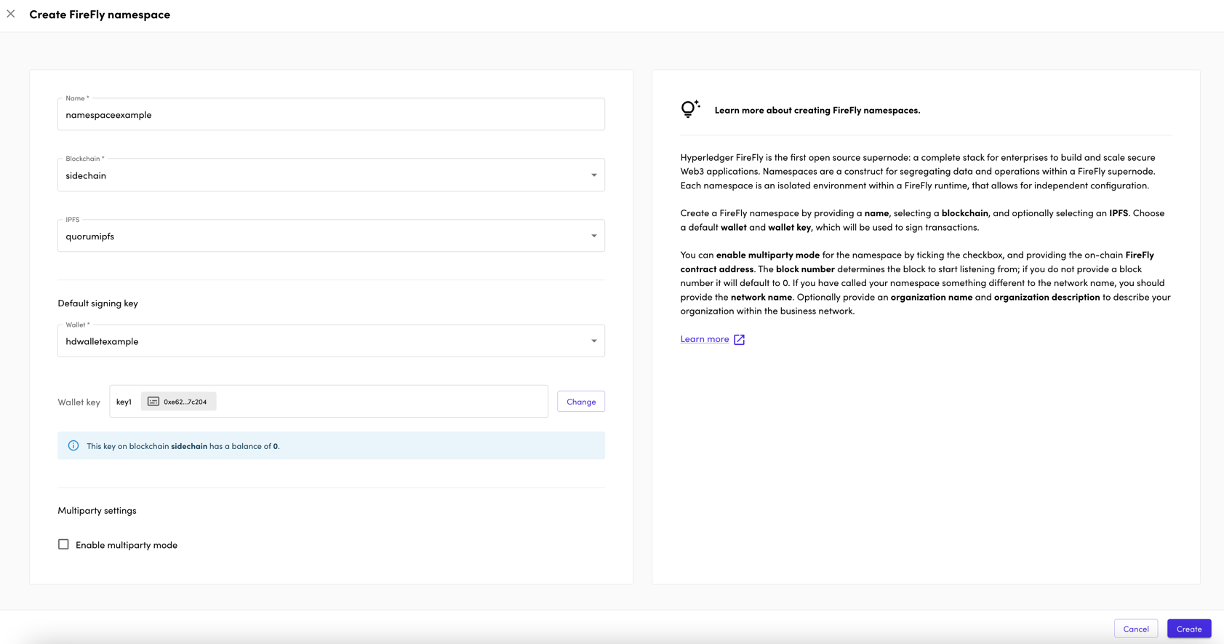This screenshot has width=1224, height=644.
Task: Click the Create button
Action: tap(1188, 628)
